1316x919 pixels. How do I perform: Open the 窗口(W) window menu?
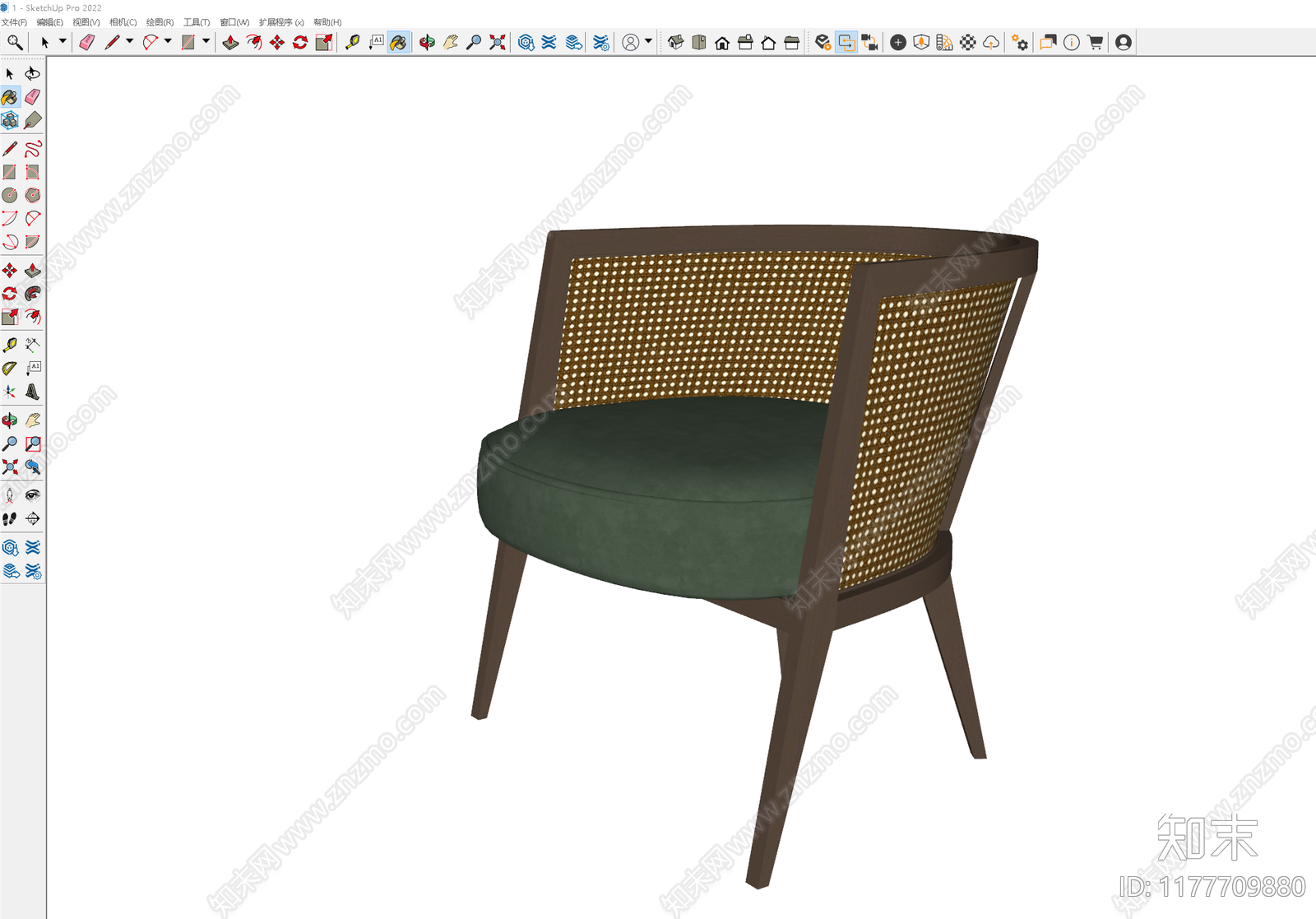[x=234, y=22]
